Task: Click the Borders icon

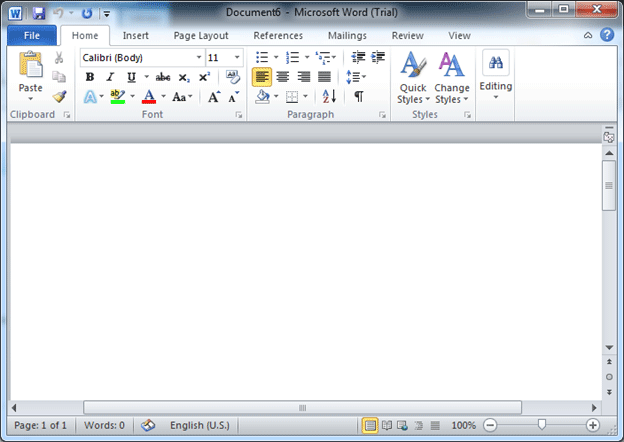Action: coord(292,97)
